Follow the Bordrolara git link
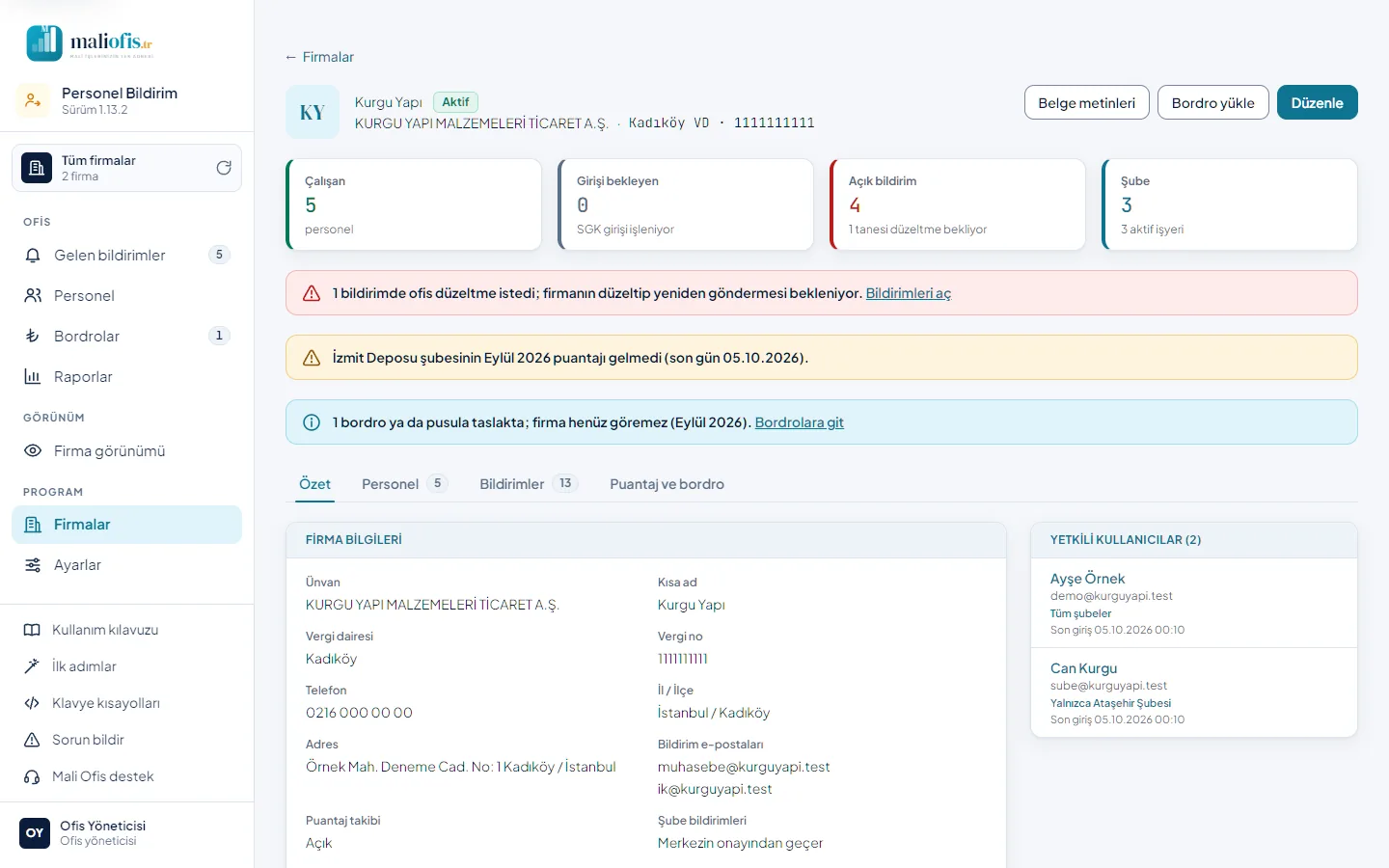1389x868 pixels. pos(799,422)
